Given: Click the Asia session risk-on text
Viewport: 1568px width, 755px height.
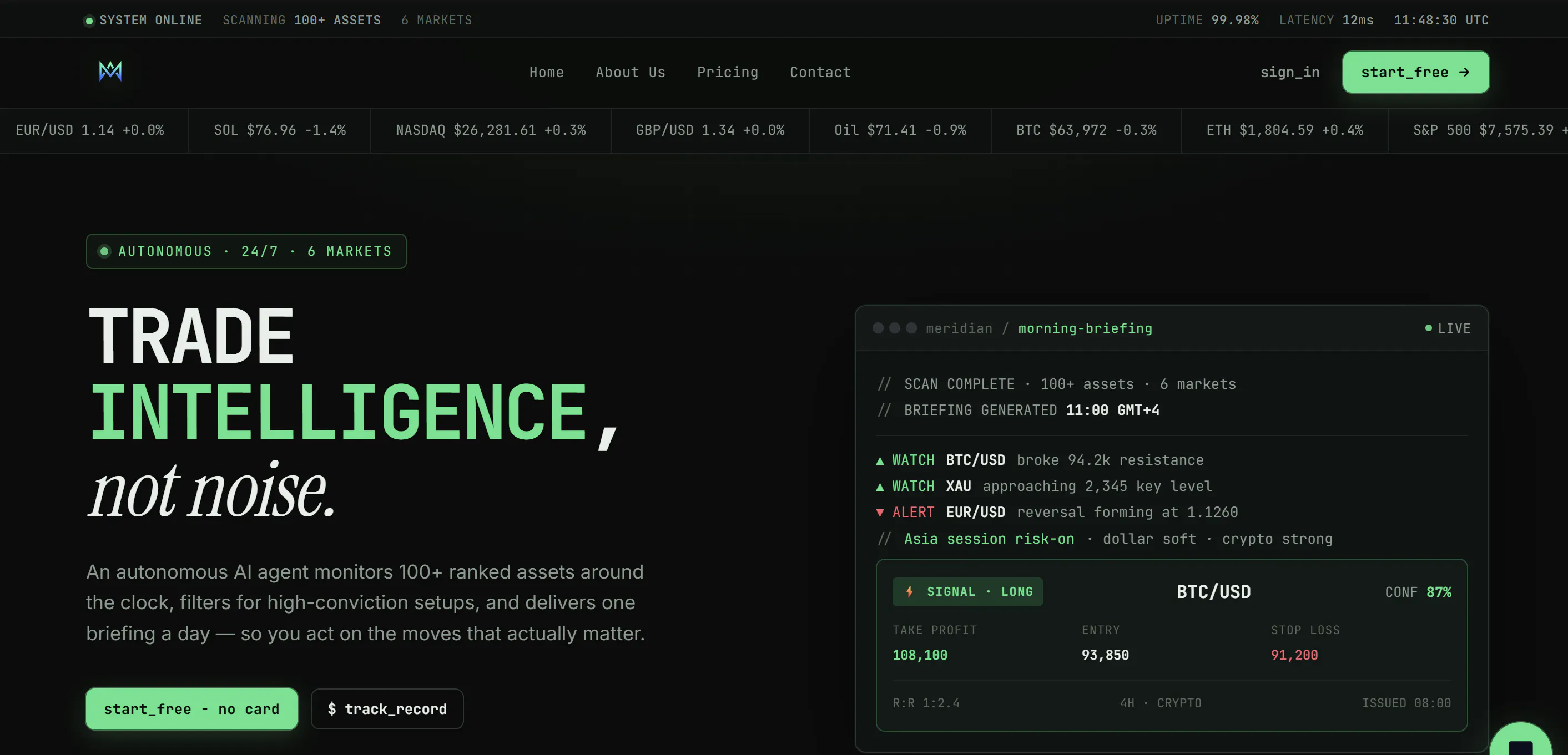Looking at the screenshot, I should (x=989, y=539).
